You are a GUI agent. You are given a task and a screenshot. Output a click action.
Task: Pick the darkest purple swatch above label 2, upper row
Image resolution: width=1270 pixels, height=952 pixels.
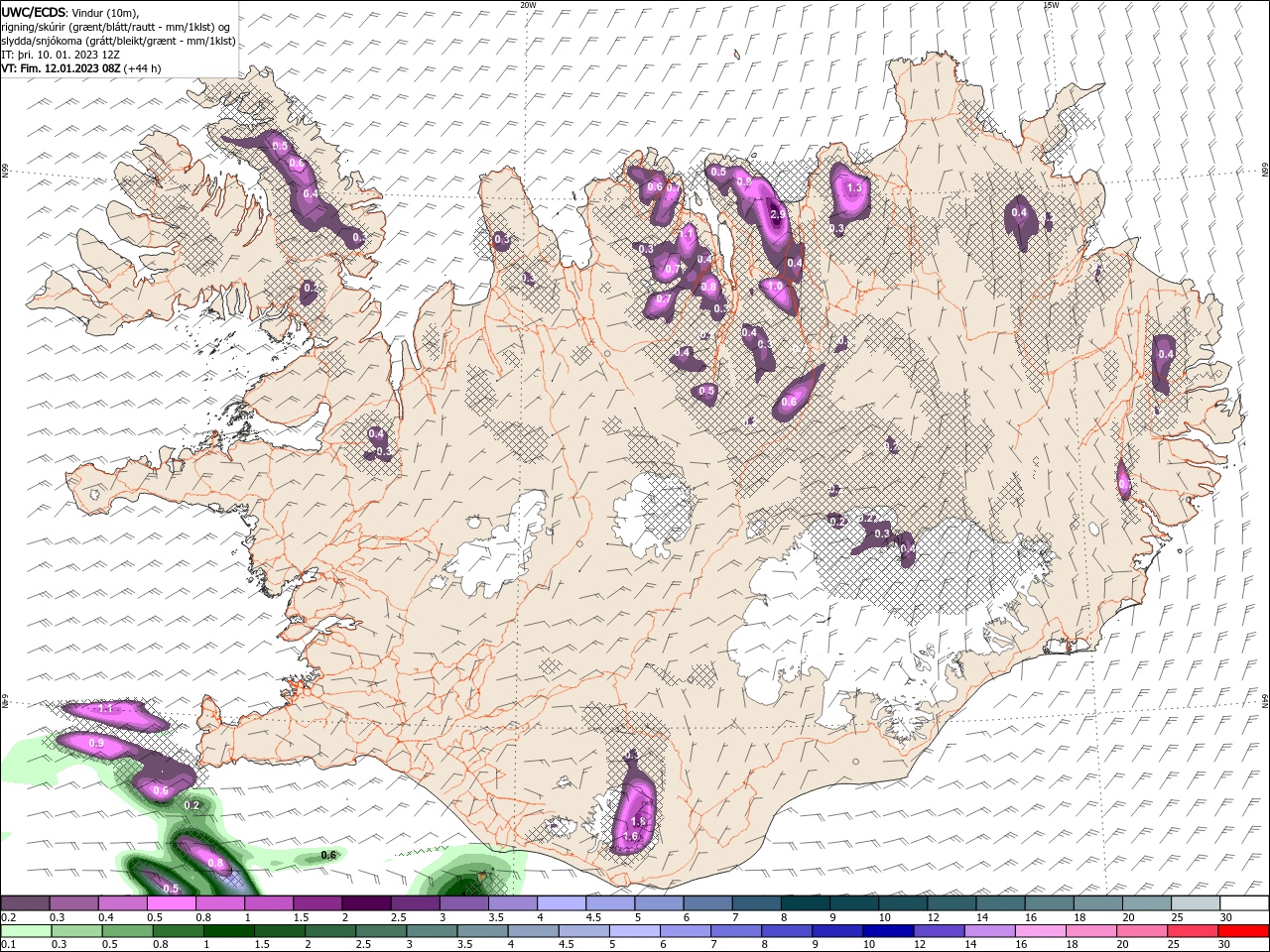tap(366, 903)
